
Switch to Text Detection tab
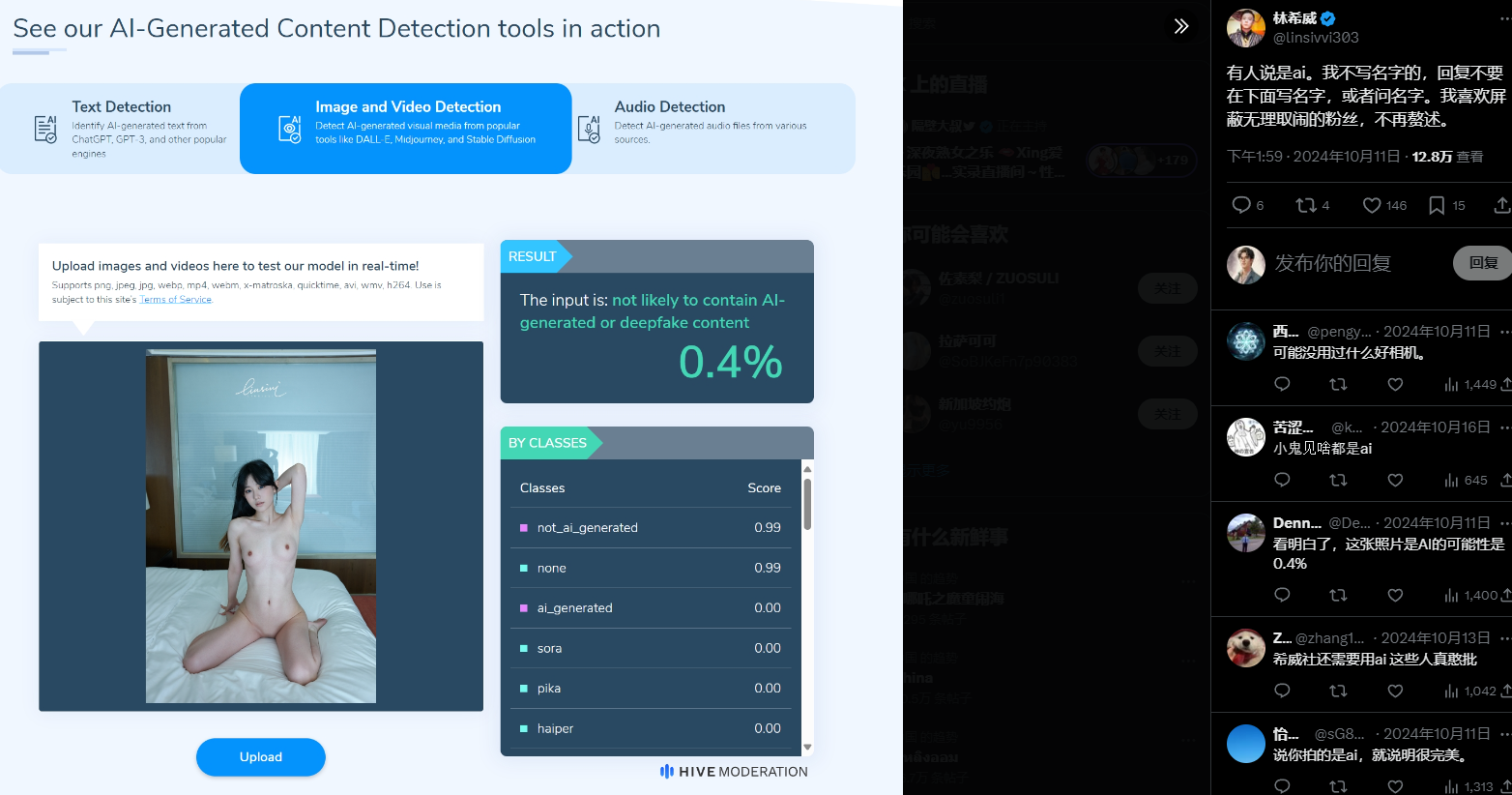coord(121,128)
